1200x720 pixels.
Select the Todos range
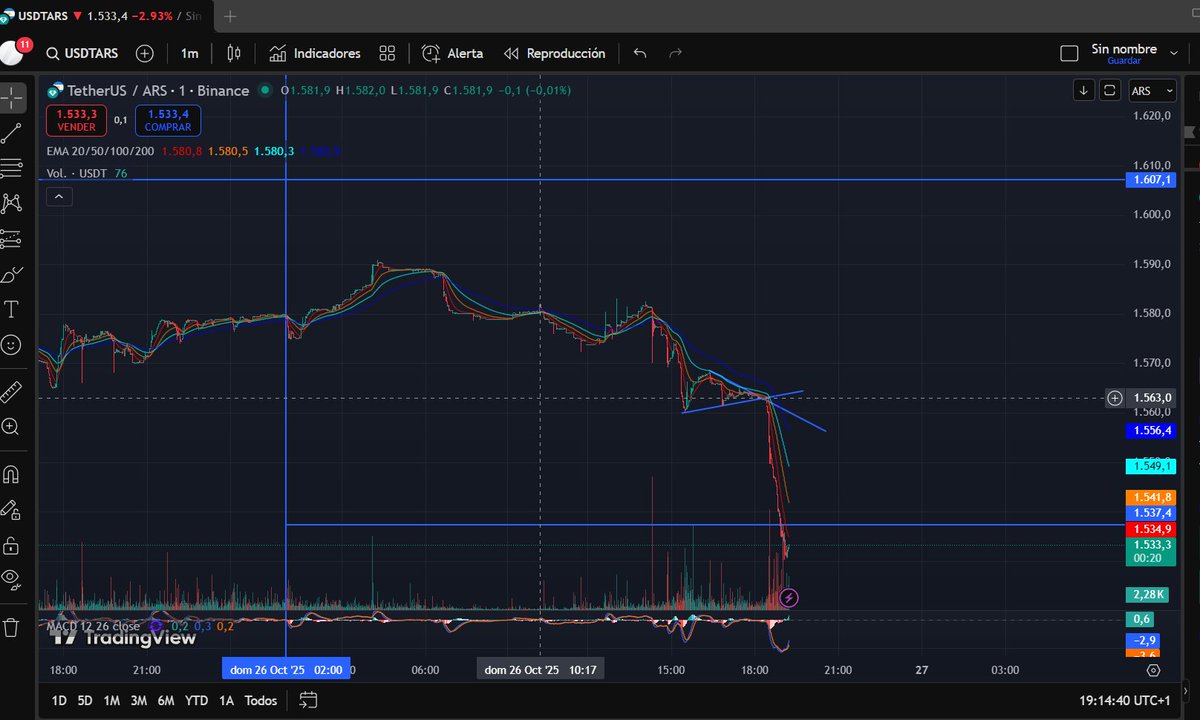[x=261, y=700]
